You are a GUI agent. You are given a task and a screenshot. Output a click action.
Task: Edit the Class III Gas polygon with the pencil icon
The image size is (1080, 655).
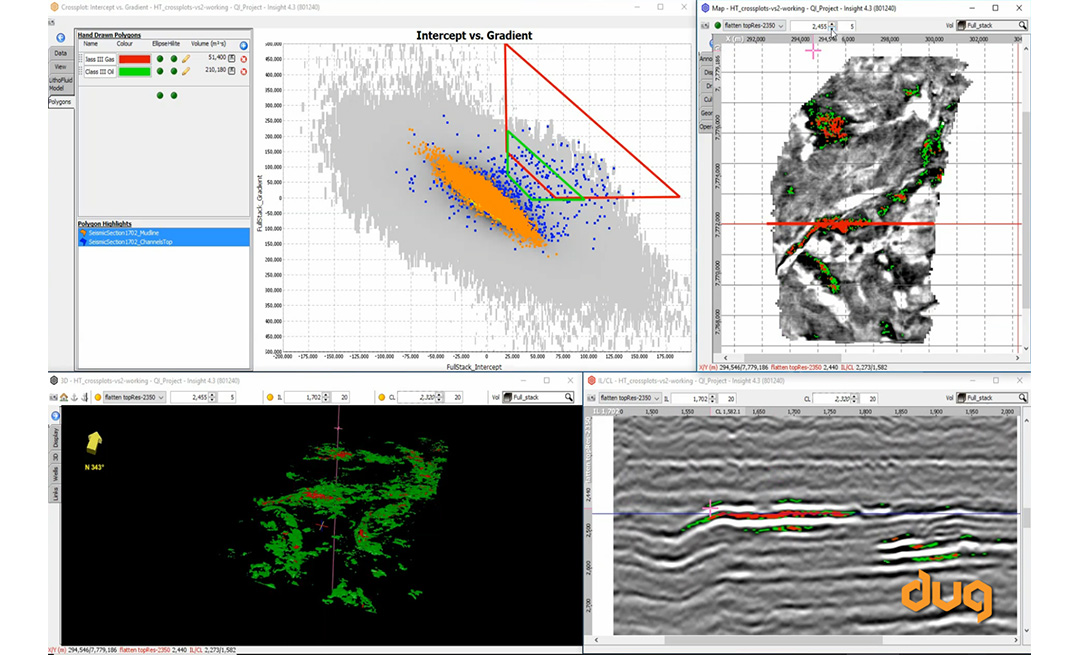(186, 58)
